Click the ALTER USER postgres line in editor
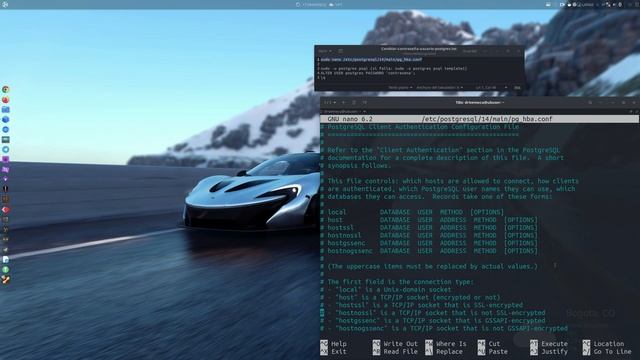The image size is (640, 360). pyautogui.click(x=367, y=73)
